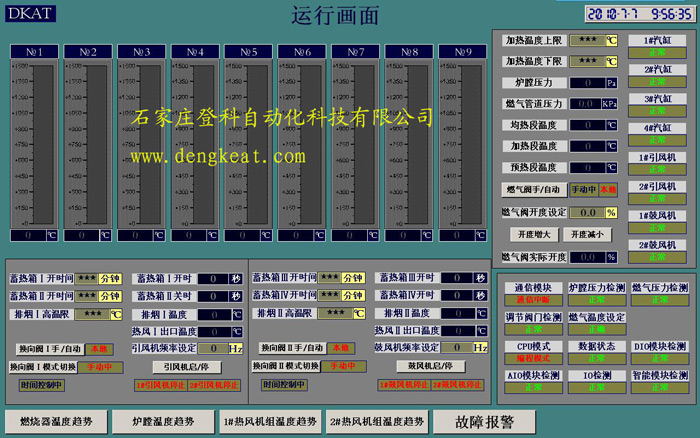Click the 2#鼓风机 status indicator
Image resolution: width=700 pixels, height=438 pixels.
coord(657,257)
